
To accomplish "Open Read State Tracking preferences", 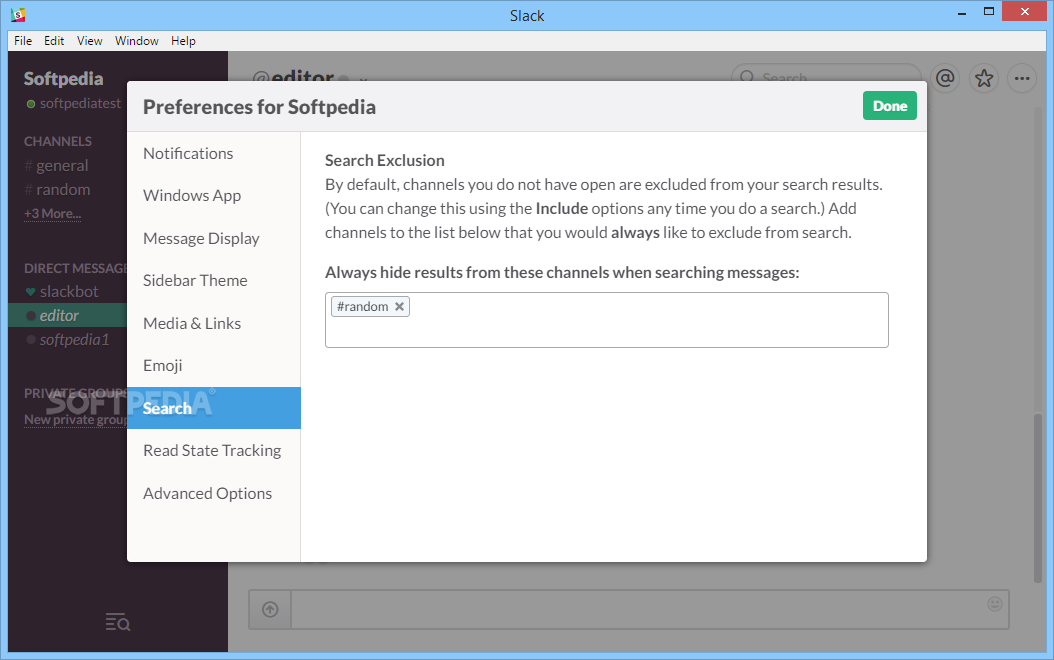I will 212,450.
